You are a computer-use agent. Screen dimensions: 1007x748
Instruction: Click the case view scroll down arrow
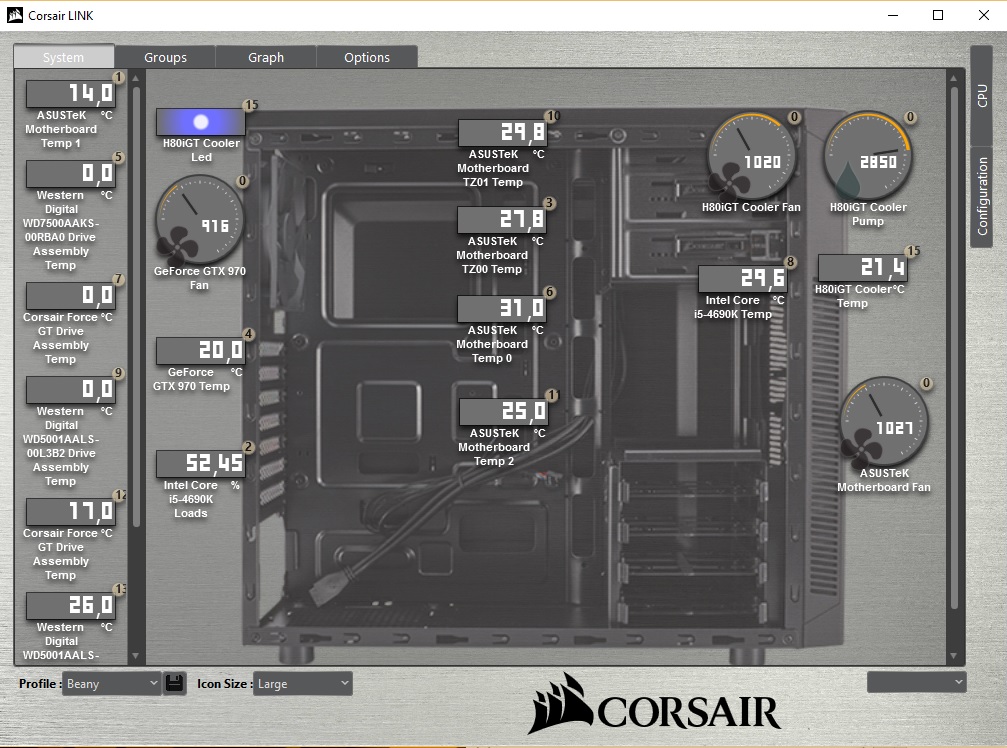click(954, 656)
